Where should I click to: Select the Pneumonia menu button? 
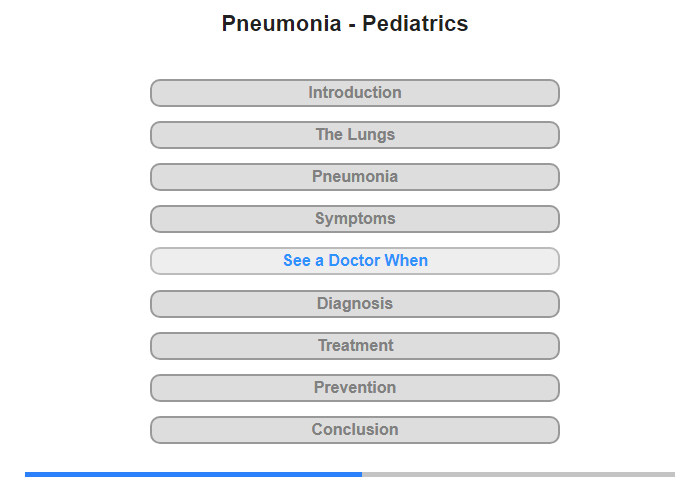click(355, 177)
